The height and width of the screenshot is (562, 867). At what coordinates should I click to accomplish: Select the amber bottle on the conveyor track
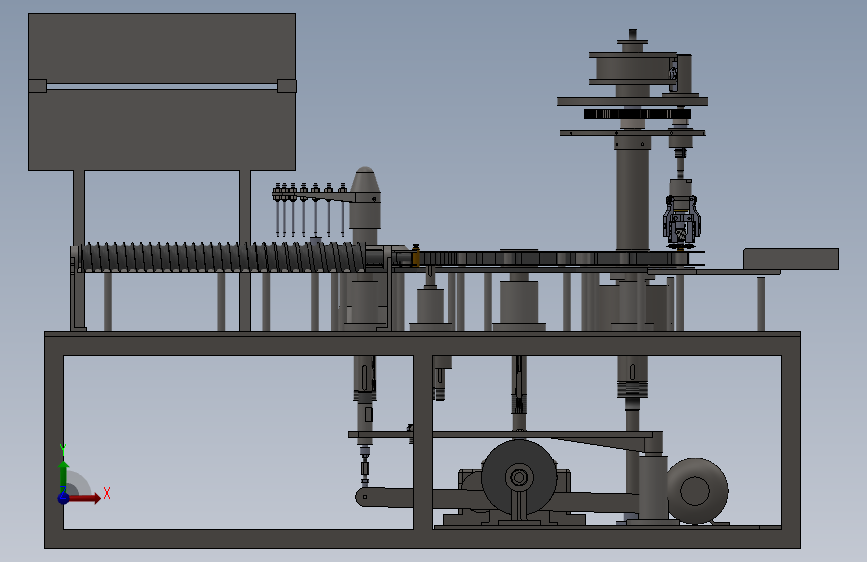[415, 256]
